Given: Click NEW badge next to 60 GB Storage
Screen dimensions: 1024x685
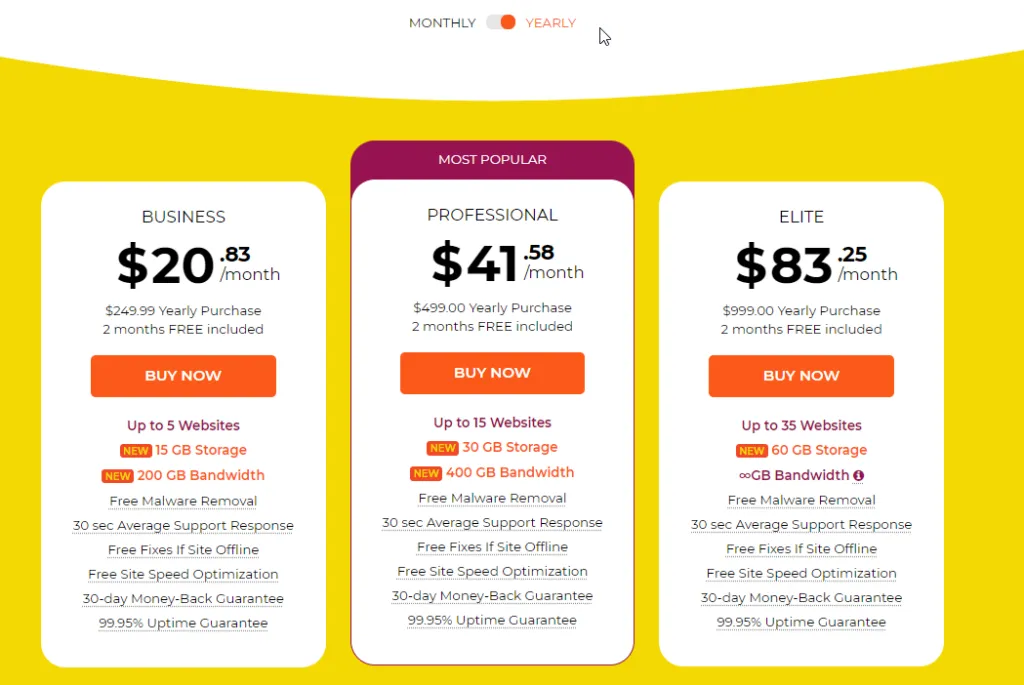Looking at the screenshot, I should point(752,451).
